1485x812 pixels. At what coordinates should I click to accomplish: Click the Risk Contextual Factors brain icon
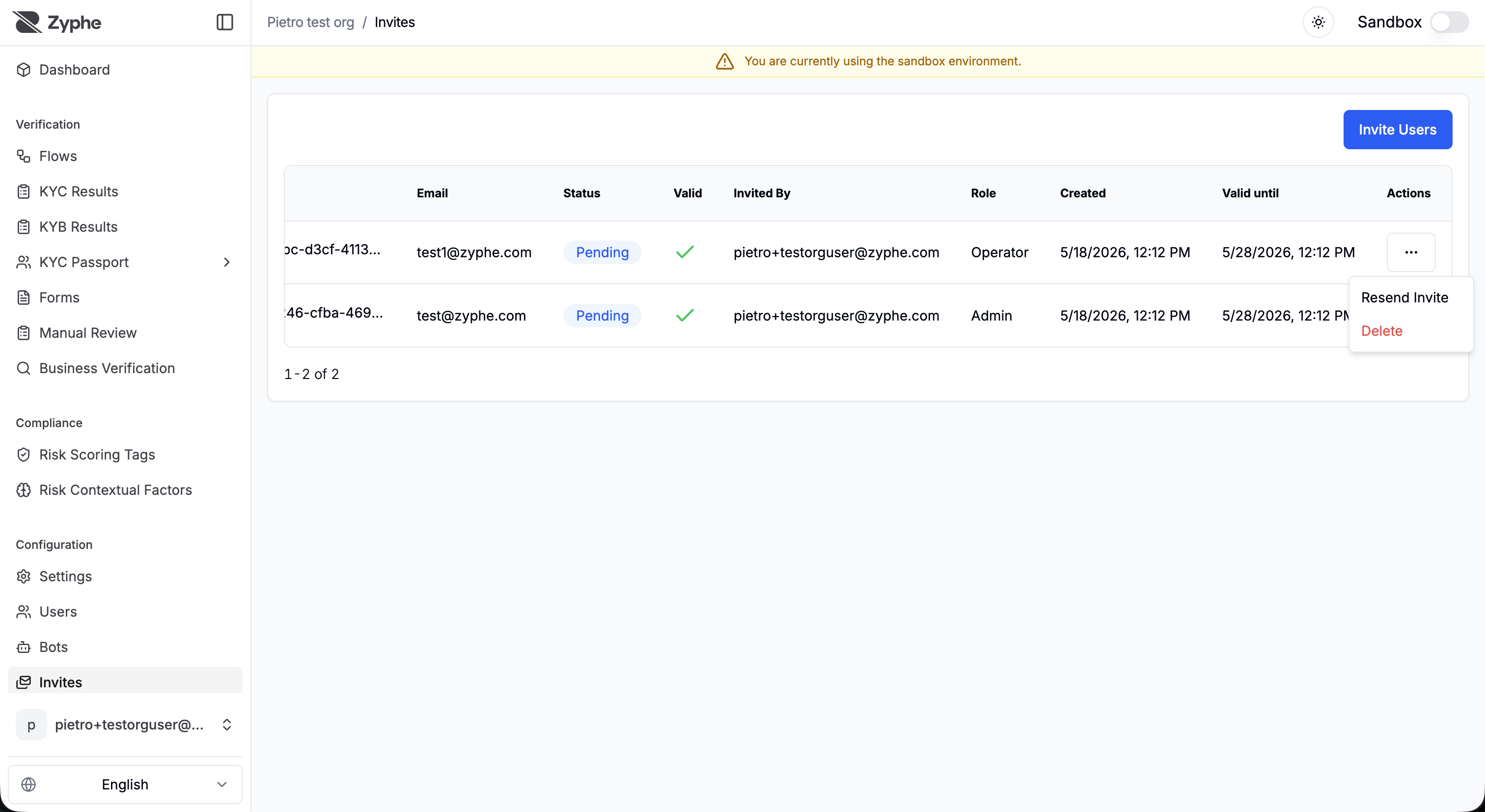coord(24,490)
